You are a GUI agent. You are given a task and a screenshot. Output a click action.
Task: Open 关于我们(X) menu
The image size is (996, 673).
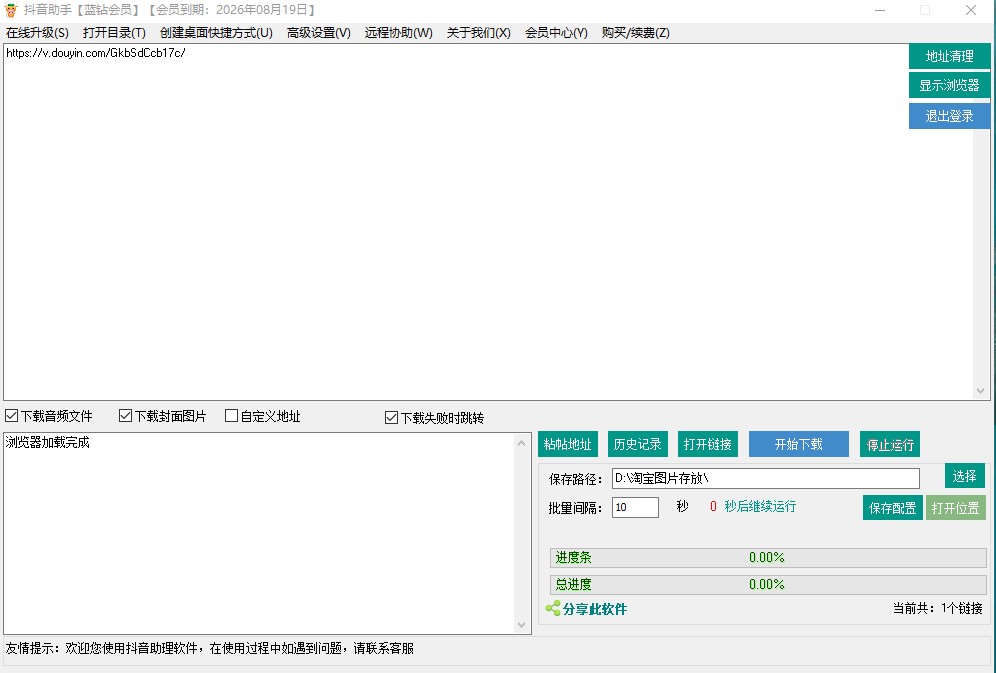[x=479, y=32]
